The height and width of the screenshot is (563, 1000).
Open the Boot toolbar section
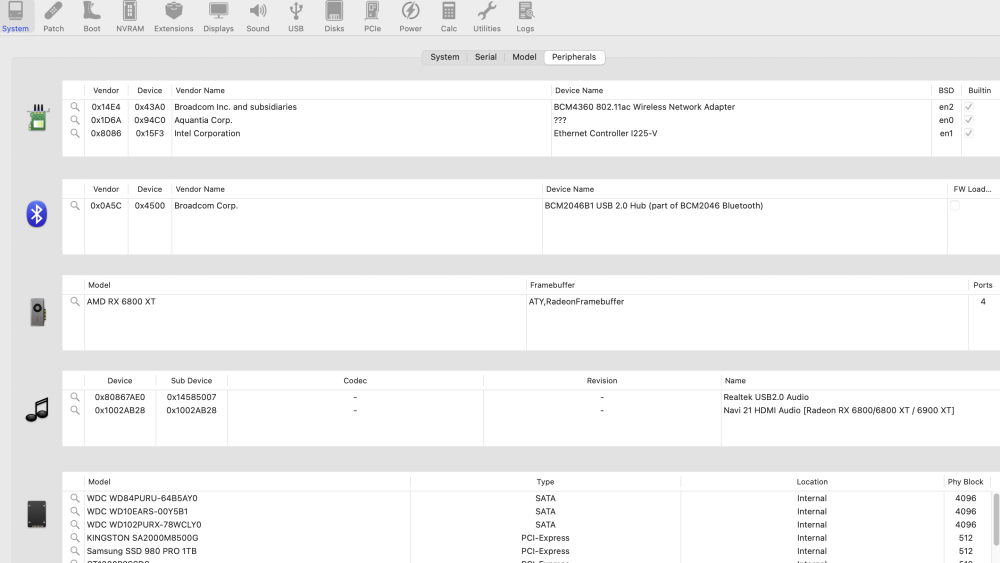[x=92, y=17]
